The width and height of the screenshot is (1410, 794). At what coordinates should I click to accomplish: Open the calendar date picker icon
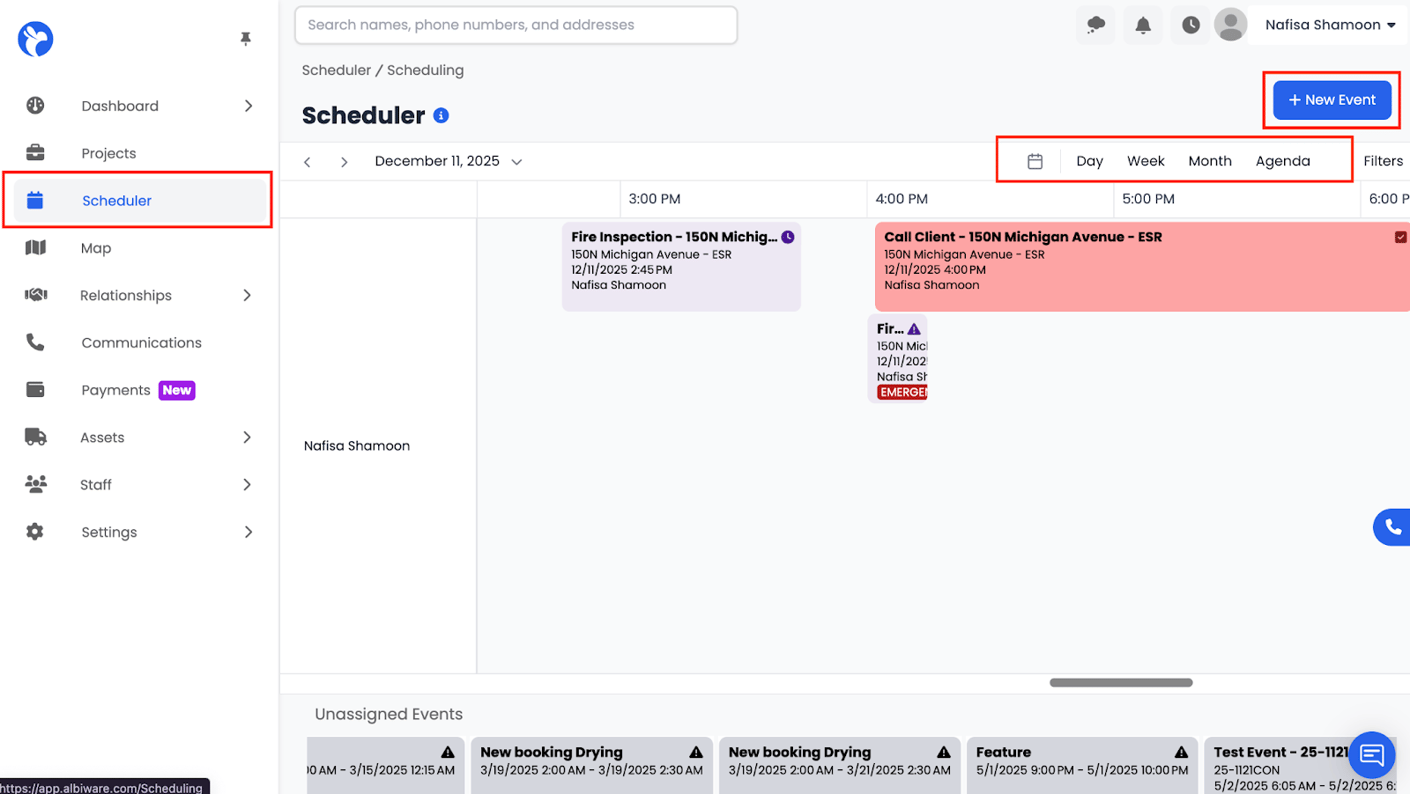1035,161
